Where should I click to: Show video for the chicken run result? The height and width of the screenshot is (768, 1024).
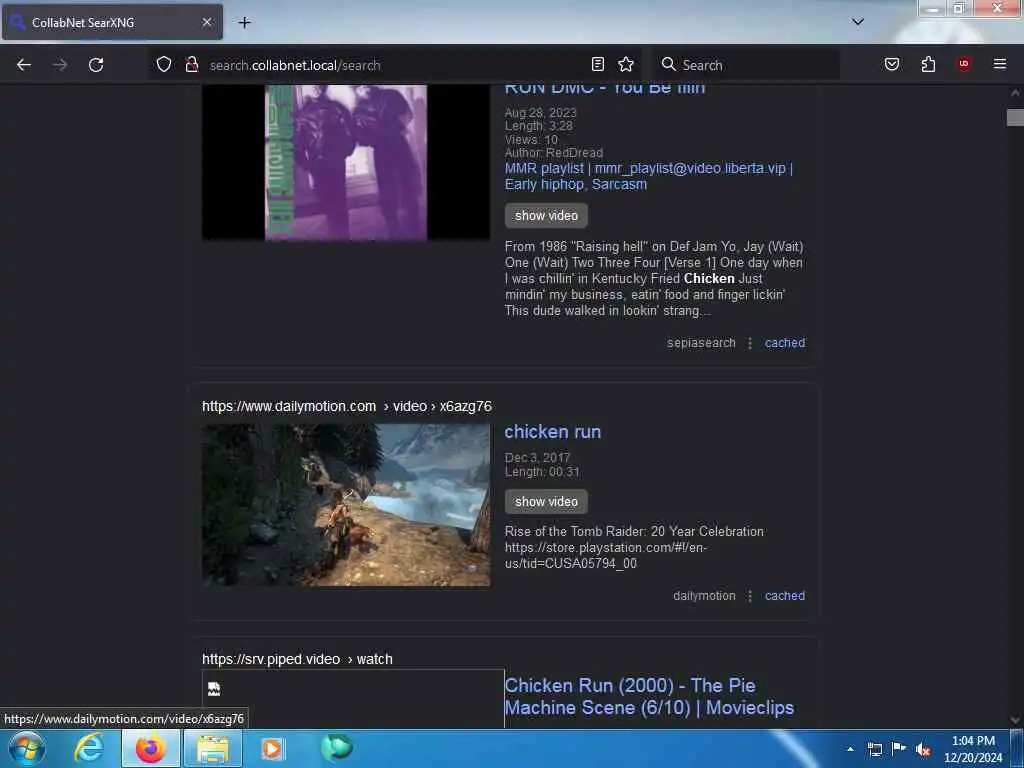(546, 502)
